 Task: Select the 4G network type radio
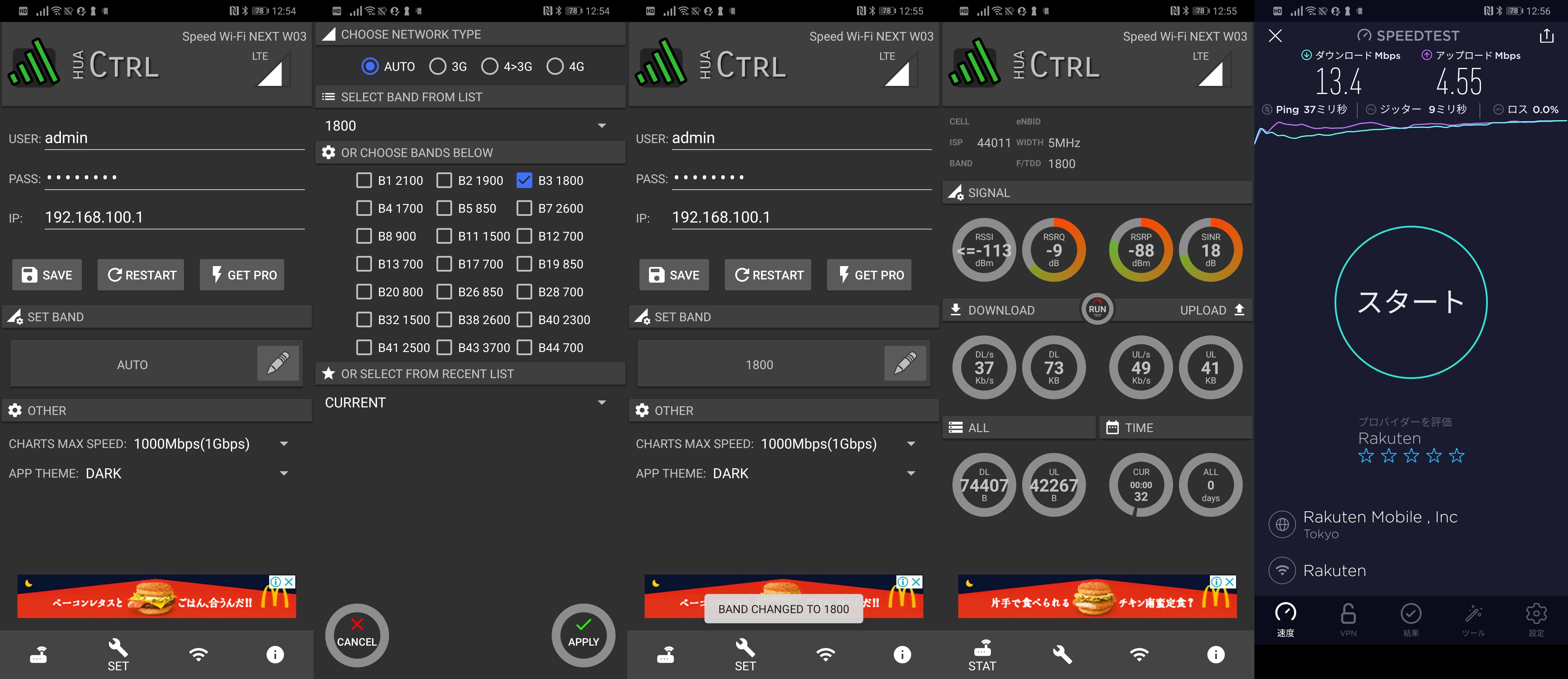(x=555, y=66)
